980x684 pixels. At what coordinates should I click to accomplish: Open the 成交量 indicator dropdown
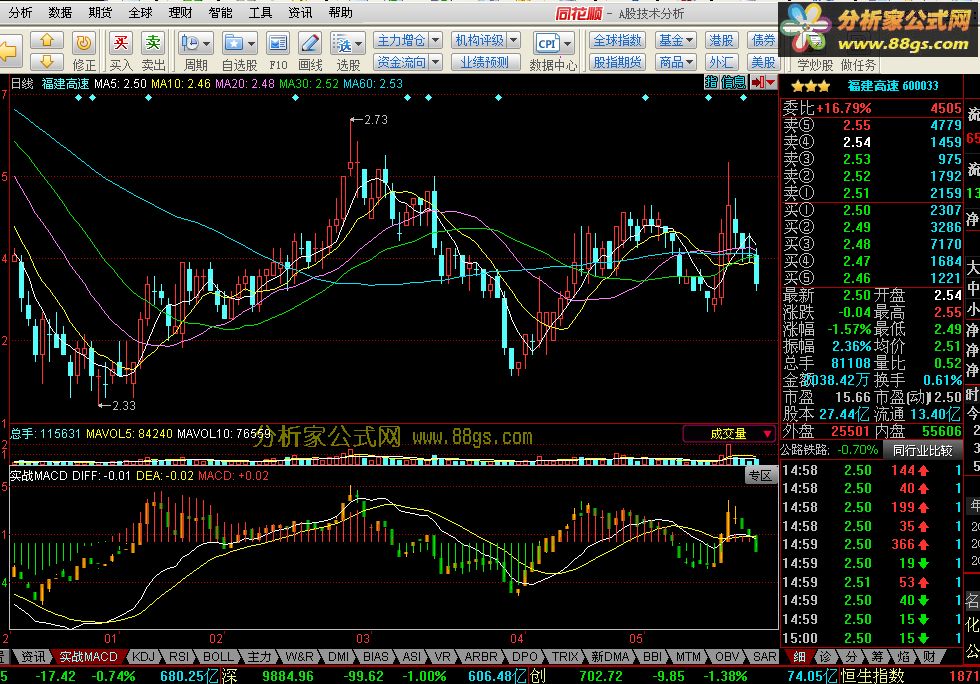click(729, 433)
